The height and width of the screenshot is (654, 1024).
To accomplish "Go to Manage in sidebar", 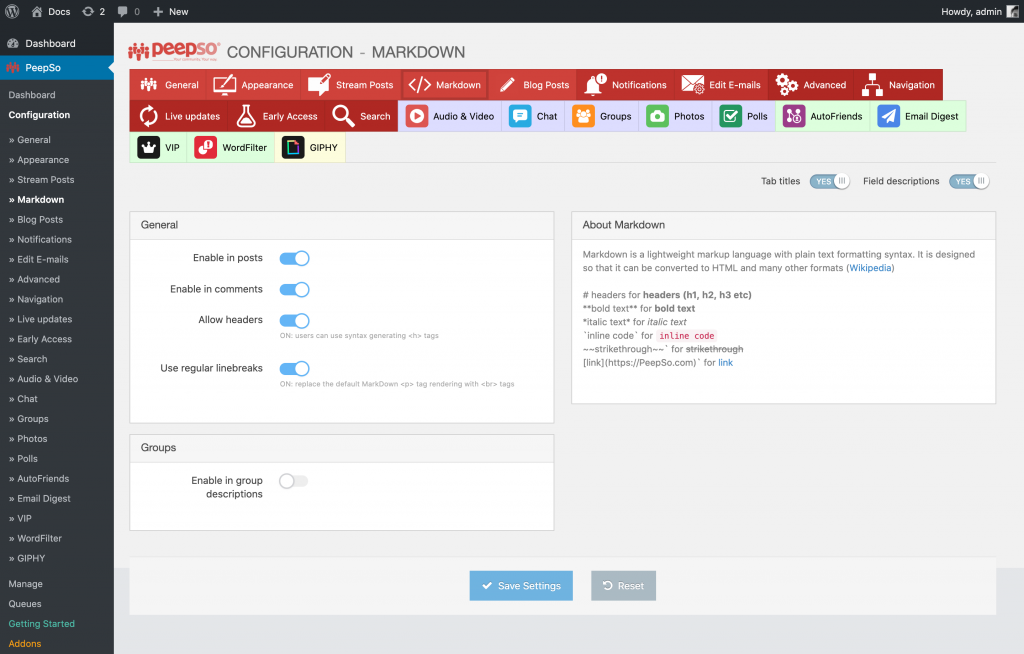I will [25, 584].
